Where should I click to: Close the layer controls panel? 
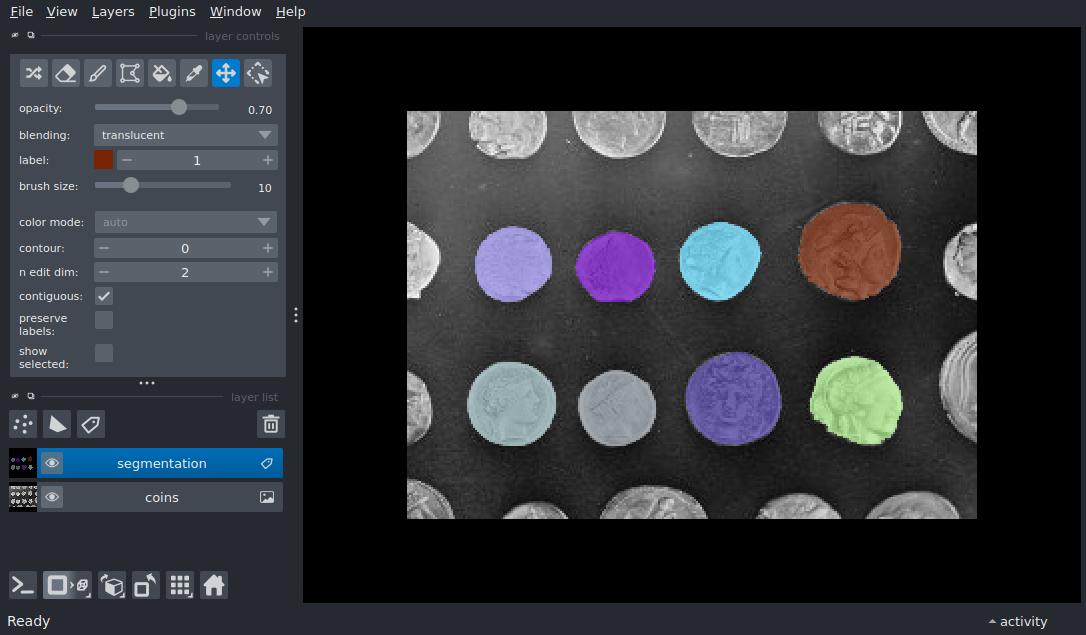[15, 35]
